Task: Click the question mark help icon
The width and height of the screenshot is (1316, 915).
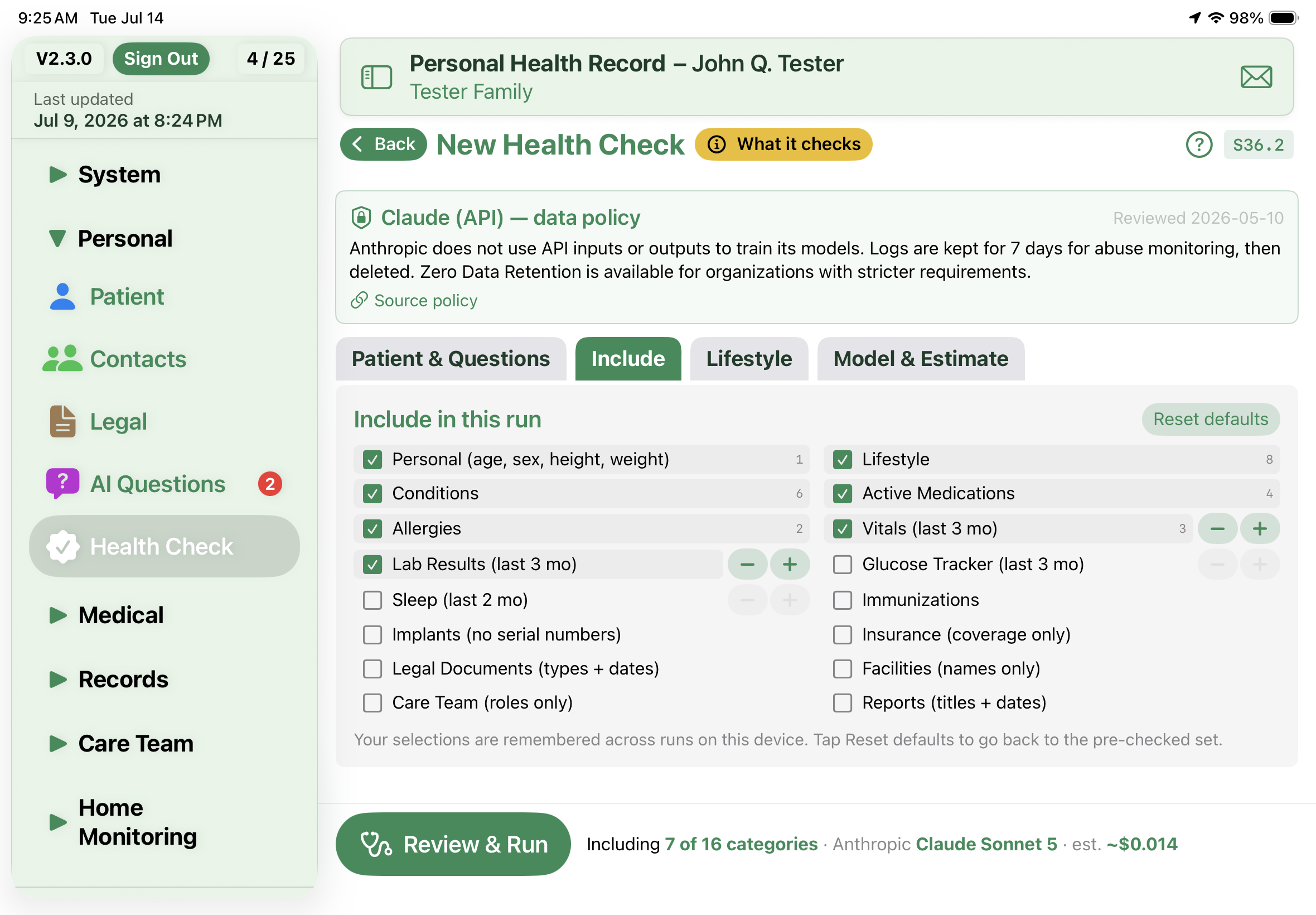Action: click(x=1198, y=145)
